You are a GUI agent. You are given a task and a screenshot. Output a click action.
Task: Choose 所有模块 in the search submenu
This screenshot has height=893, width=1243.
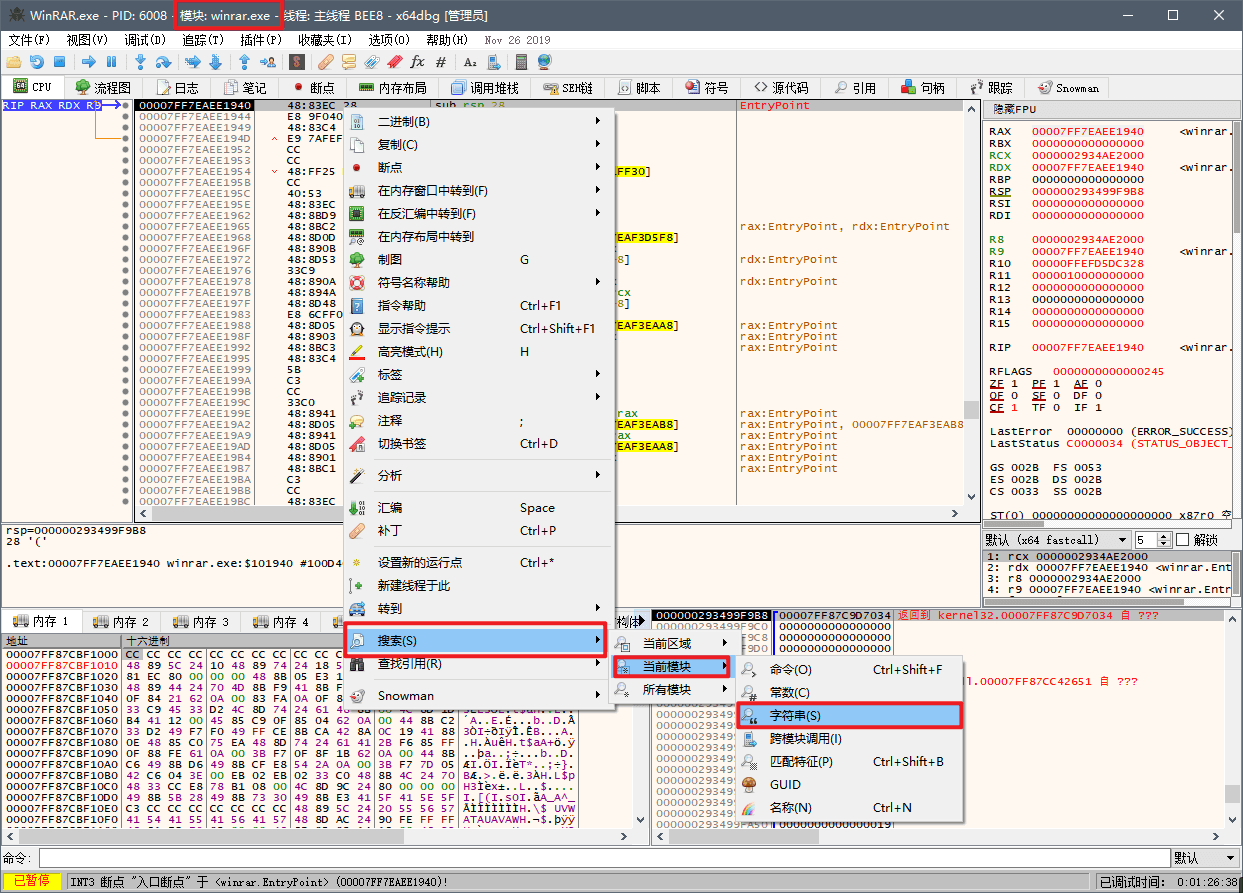(673, 689)
